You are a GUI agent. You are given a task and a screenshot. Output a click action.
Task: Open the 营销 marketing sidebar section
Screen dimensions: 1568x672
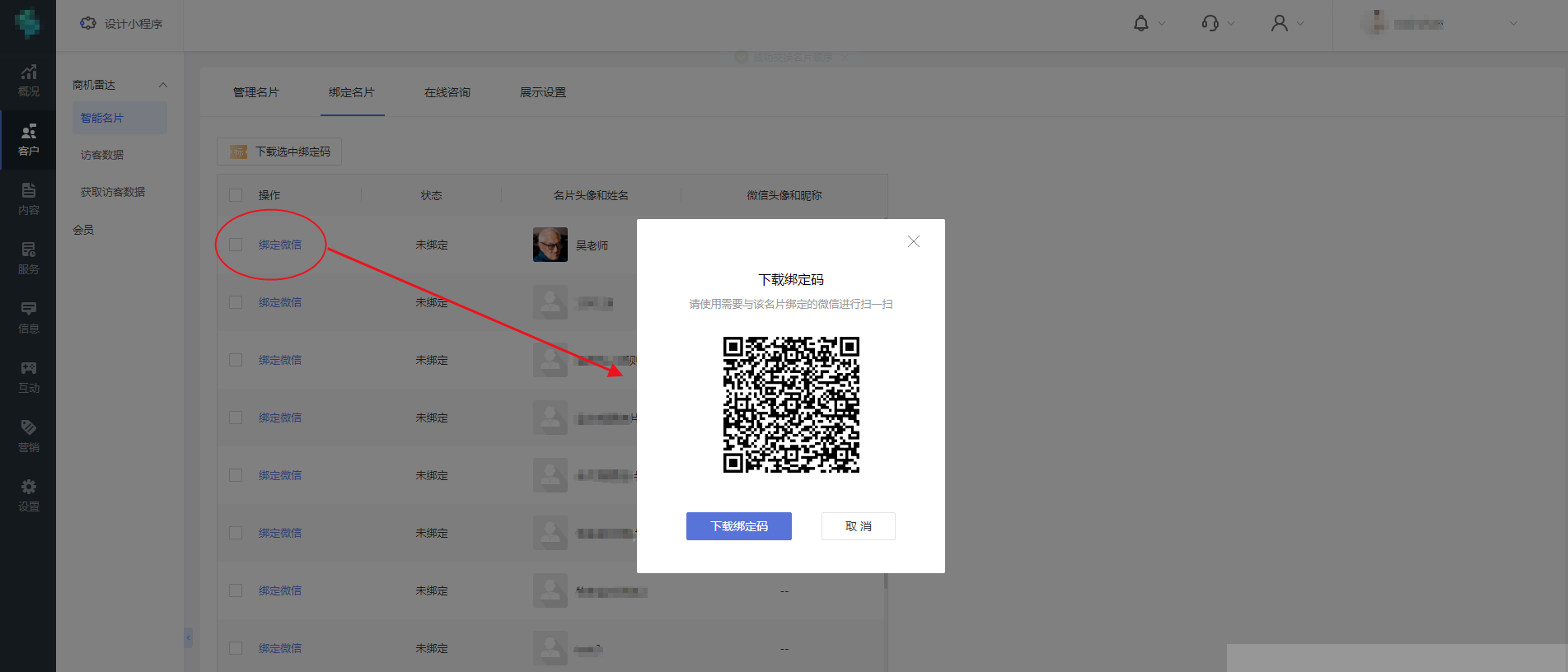click(28, 436)
